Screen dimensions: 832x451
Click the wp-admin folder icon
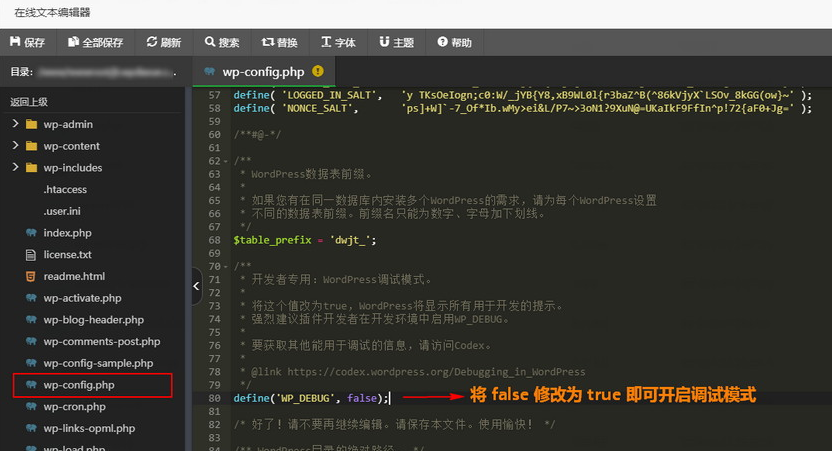click(31, 124)
